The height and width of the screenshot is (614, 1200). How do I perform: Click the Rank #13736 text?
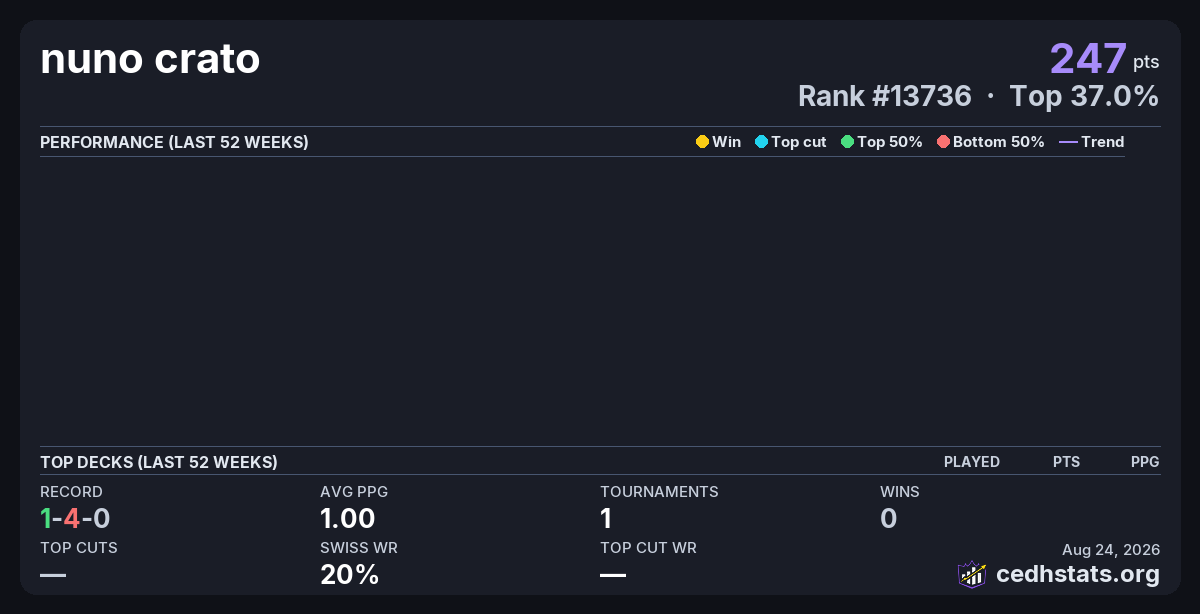point(885,96)
